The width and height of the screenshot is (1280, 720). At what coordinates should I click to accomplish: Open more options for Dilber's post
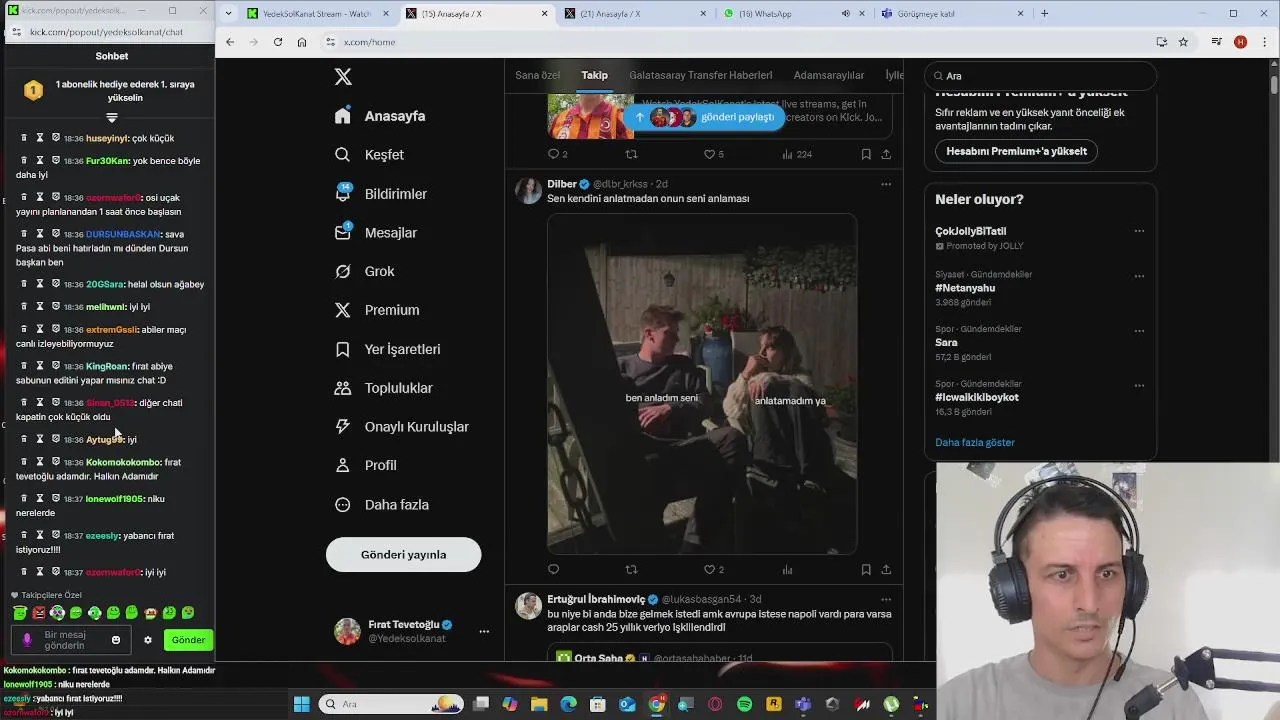tap(886, 184)
